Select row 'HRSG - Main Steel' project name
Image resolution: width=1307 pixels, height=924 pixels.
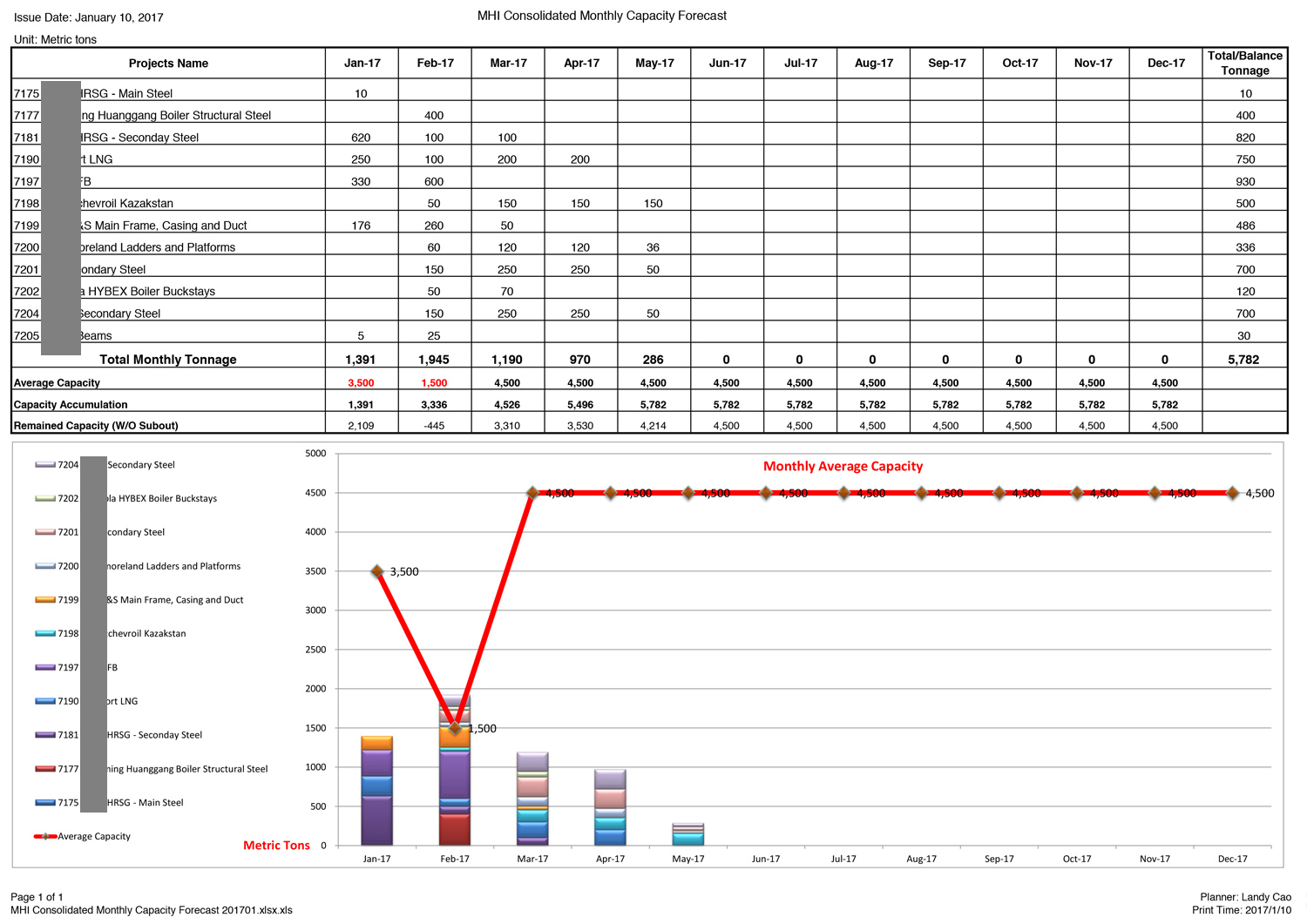(126, 94)
